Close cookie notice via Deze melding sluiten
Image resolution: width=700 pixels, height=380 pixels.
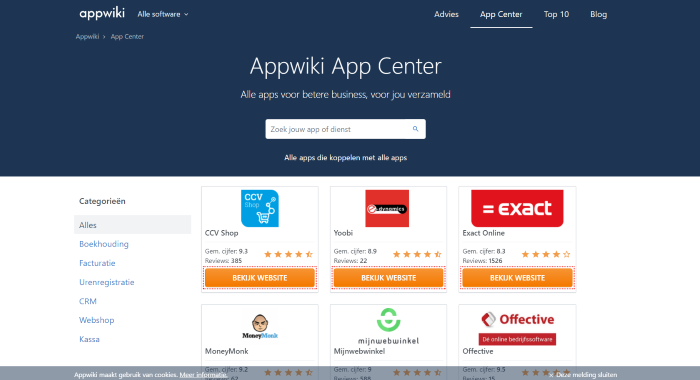(583, 375)
